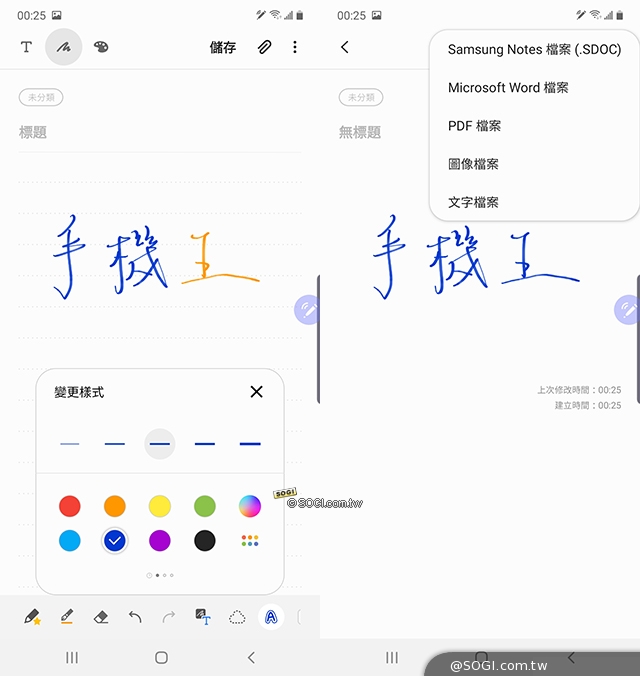The width and height of the screenshot is (640, 676).
Task: Pick the checked dark blue color
Action: 115,541
